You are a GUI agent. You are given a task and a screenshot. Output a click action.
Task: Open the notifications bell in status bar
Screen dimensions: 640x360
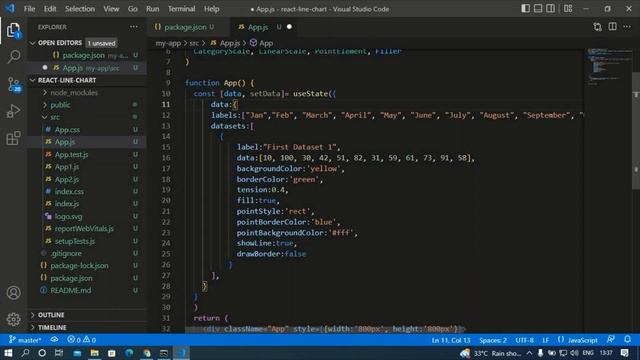coord(627,340)
